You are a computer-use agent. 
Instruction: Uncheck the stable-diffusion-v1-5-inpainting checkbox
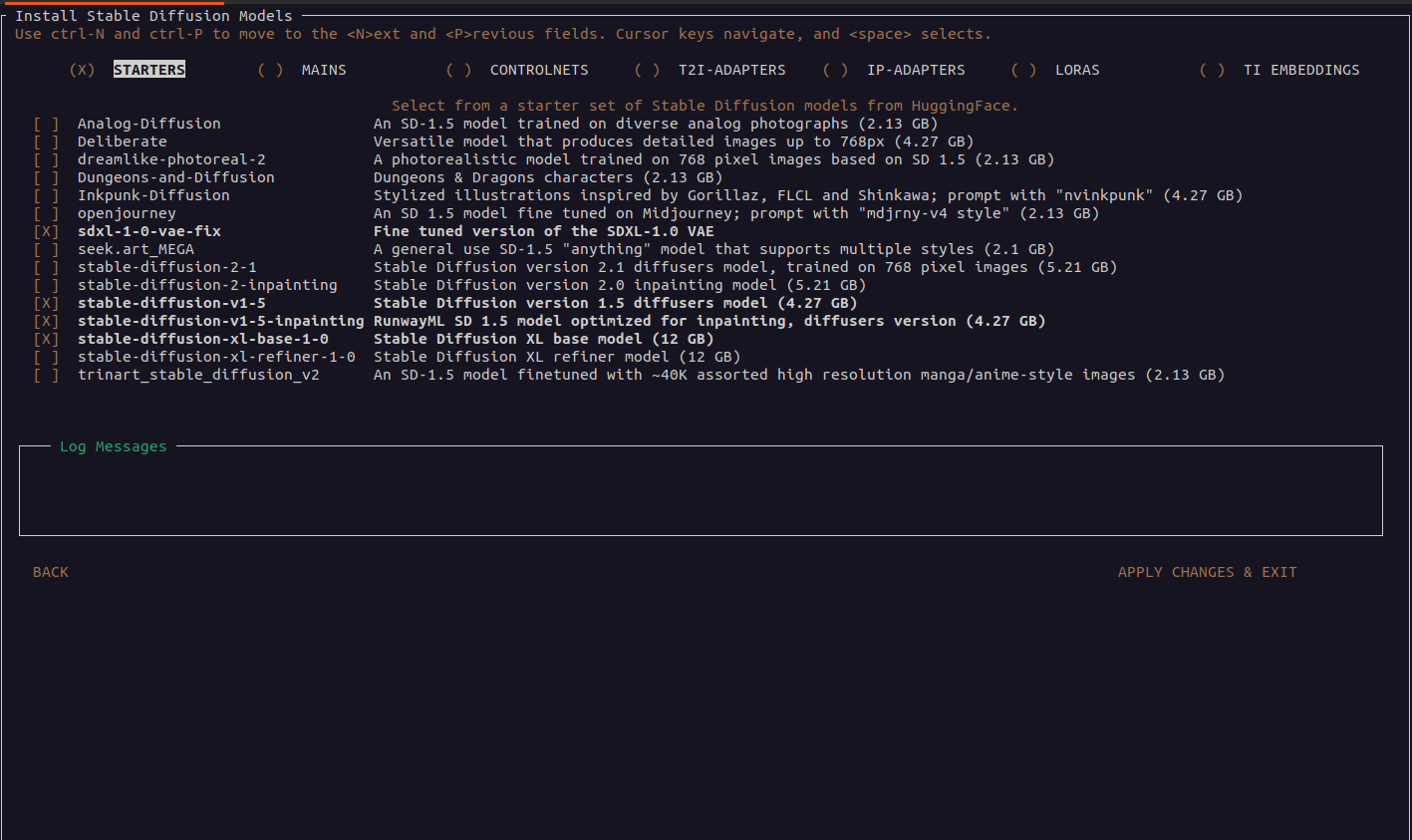click(x=47, y=321)
